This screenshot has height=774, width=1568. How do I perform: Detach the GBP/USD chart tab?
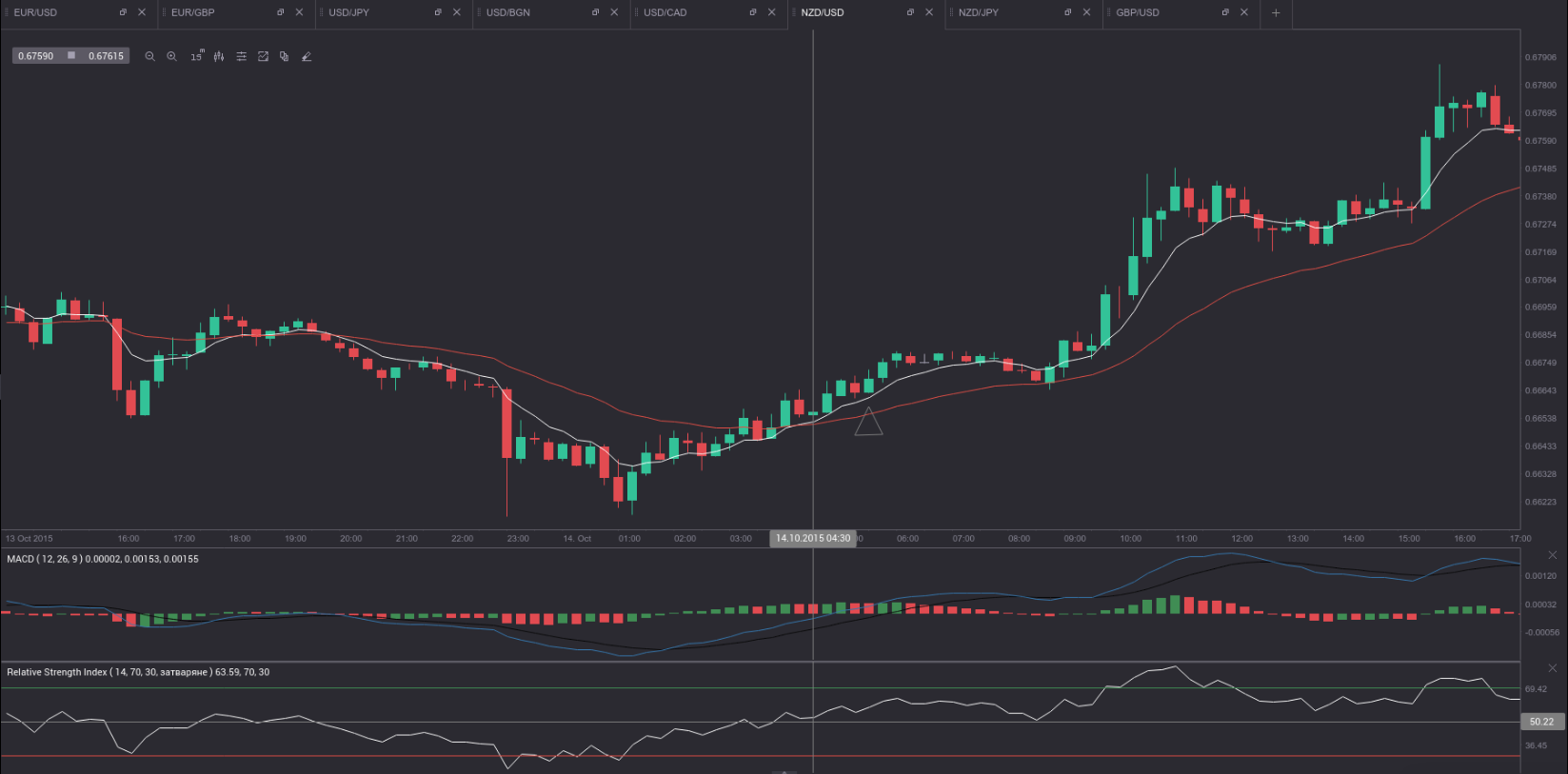1225,12
